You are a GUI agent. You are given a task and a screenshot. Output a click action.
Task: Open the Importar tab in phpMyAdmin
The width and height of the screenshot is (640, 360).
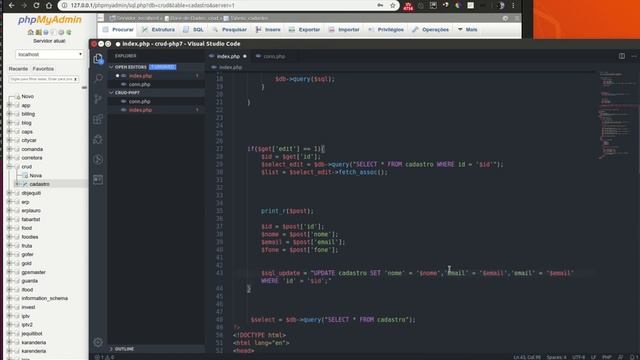(x=344, y=30)
